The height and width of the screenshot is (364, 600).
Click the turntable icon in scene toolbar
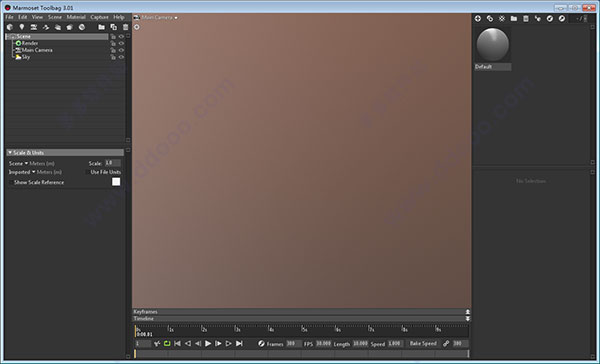click(46, 27)
